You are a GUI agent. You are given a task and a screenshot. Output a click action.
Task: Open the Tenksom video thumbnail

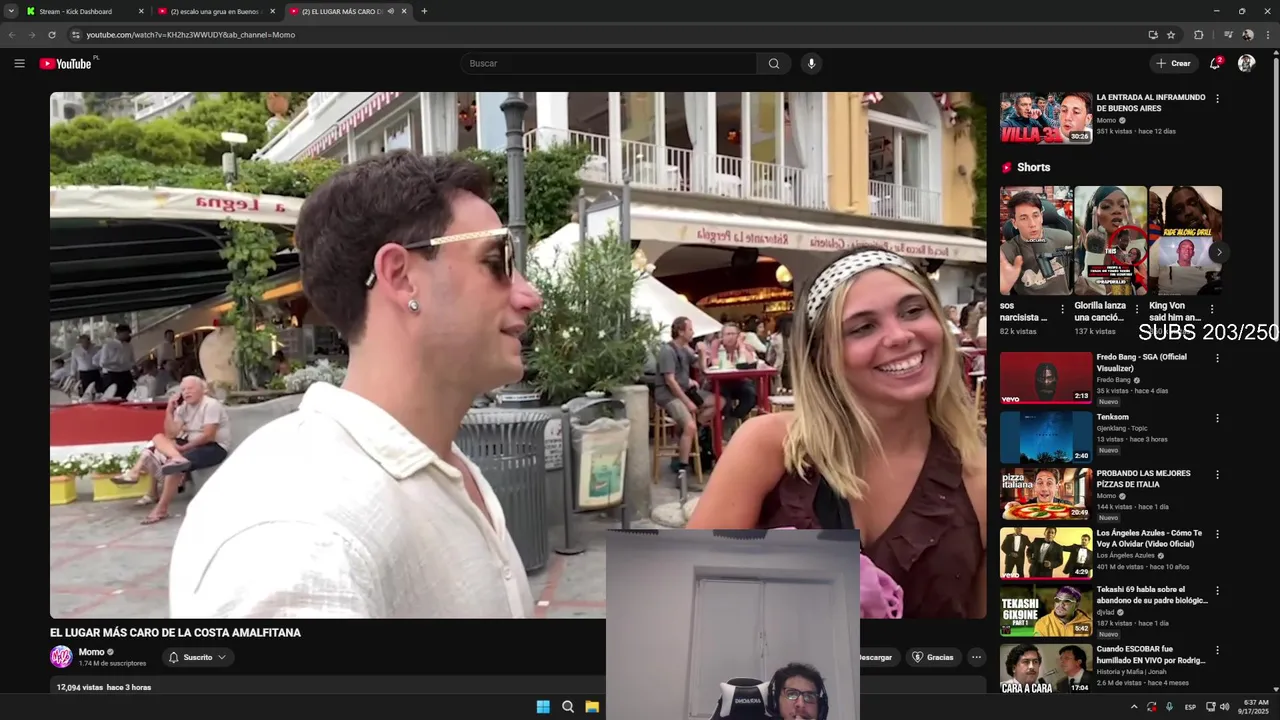pos(1046,437)
